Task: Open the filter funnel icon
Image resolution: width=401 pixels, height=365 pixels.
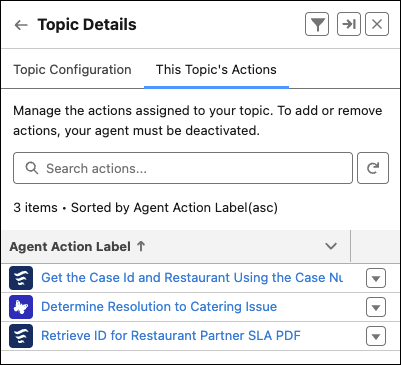Action: [317, 24]
